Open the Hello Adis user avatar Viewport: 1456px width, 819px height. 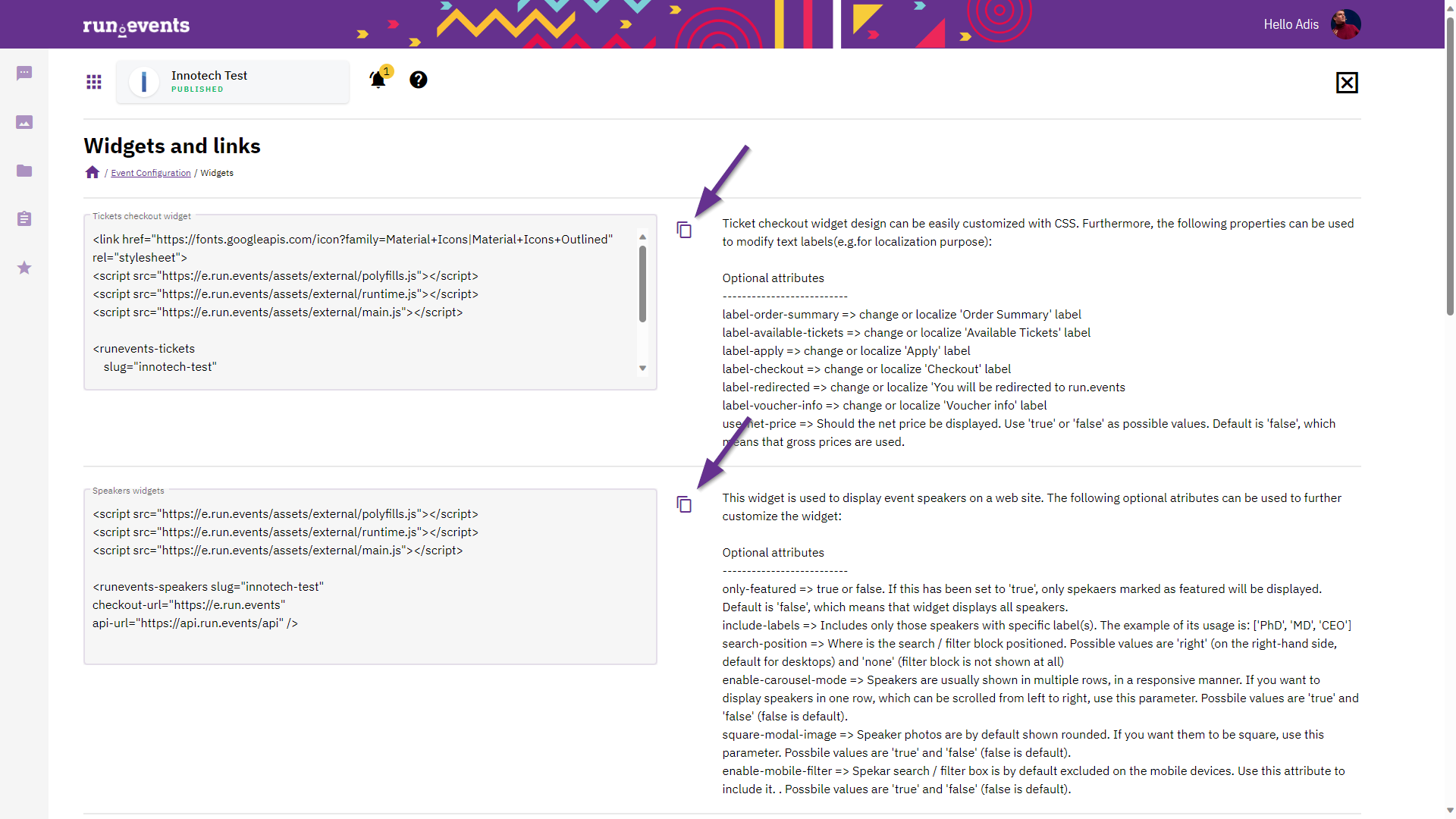1346,24
